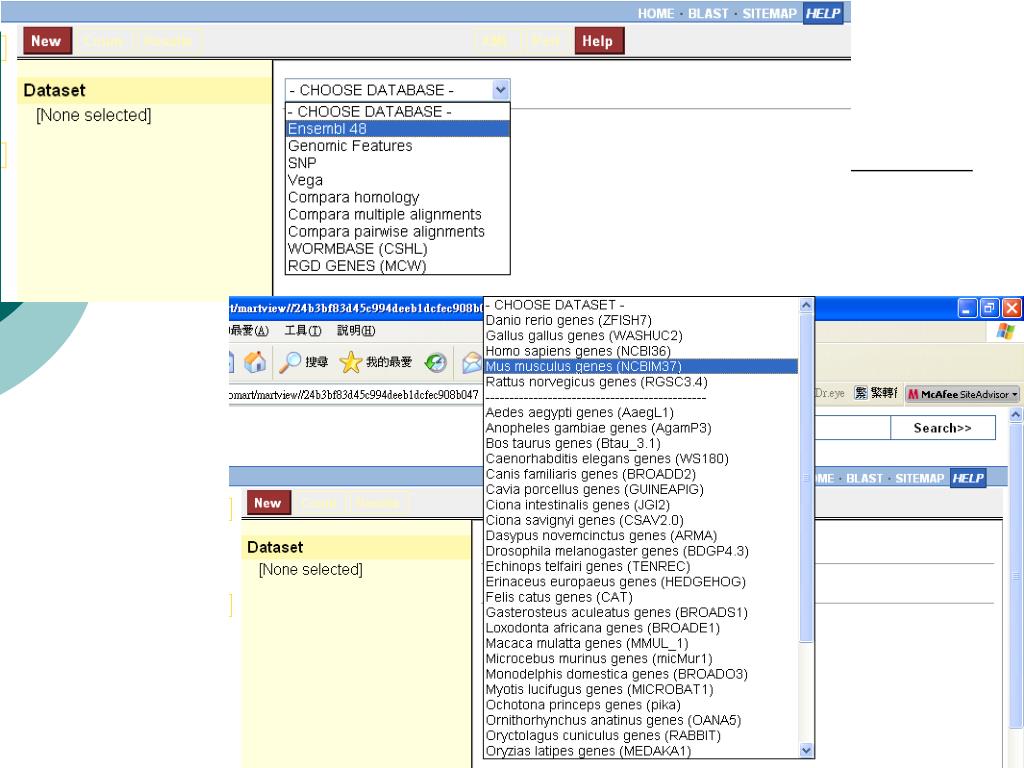
Task: Select Felis catus genes (CAT)
Action: [x=641, y=597]
